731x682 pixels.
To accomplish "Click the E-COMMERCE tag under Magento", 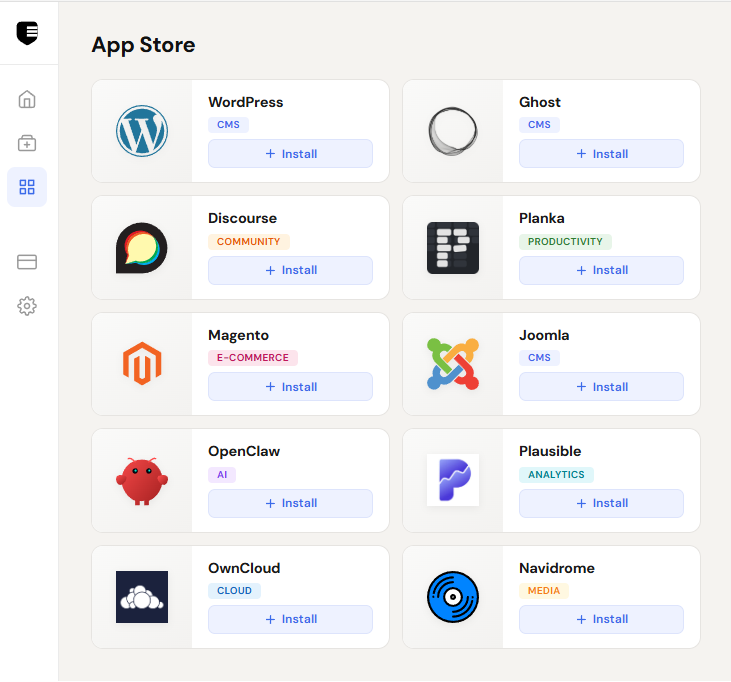I will pos(253,358).
